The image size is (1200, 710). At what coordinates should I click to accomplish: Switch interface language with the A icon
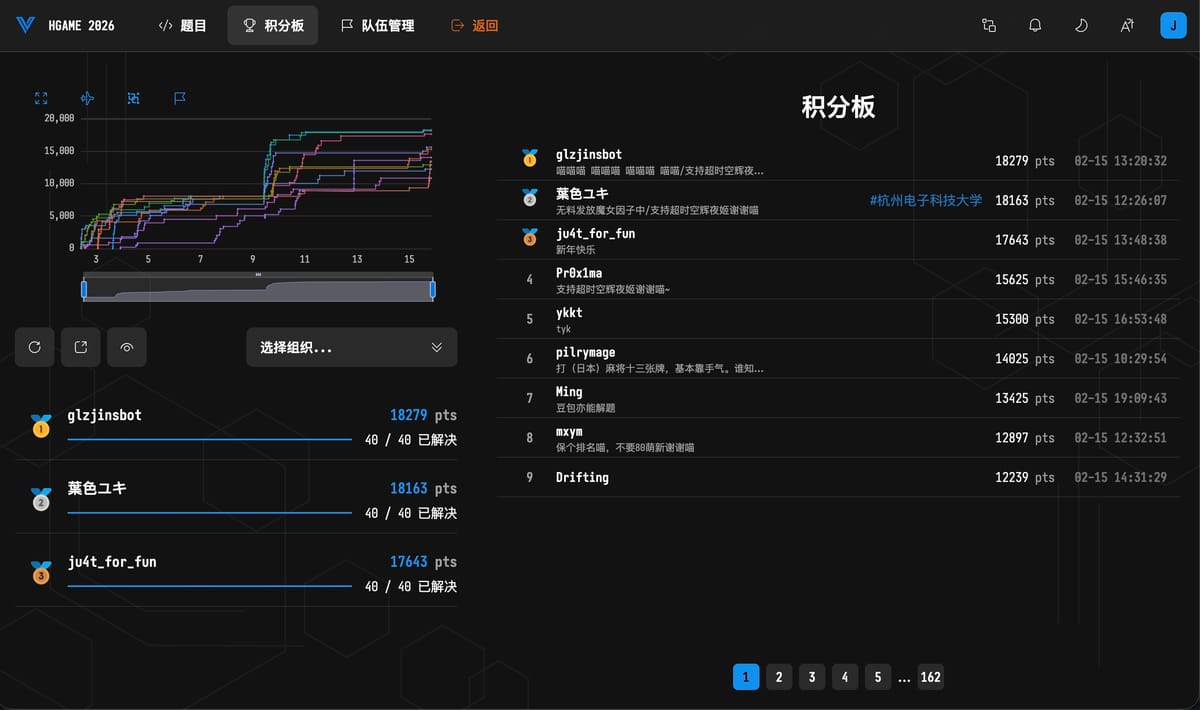tap(1127, 25)
